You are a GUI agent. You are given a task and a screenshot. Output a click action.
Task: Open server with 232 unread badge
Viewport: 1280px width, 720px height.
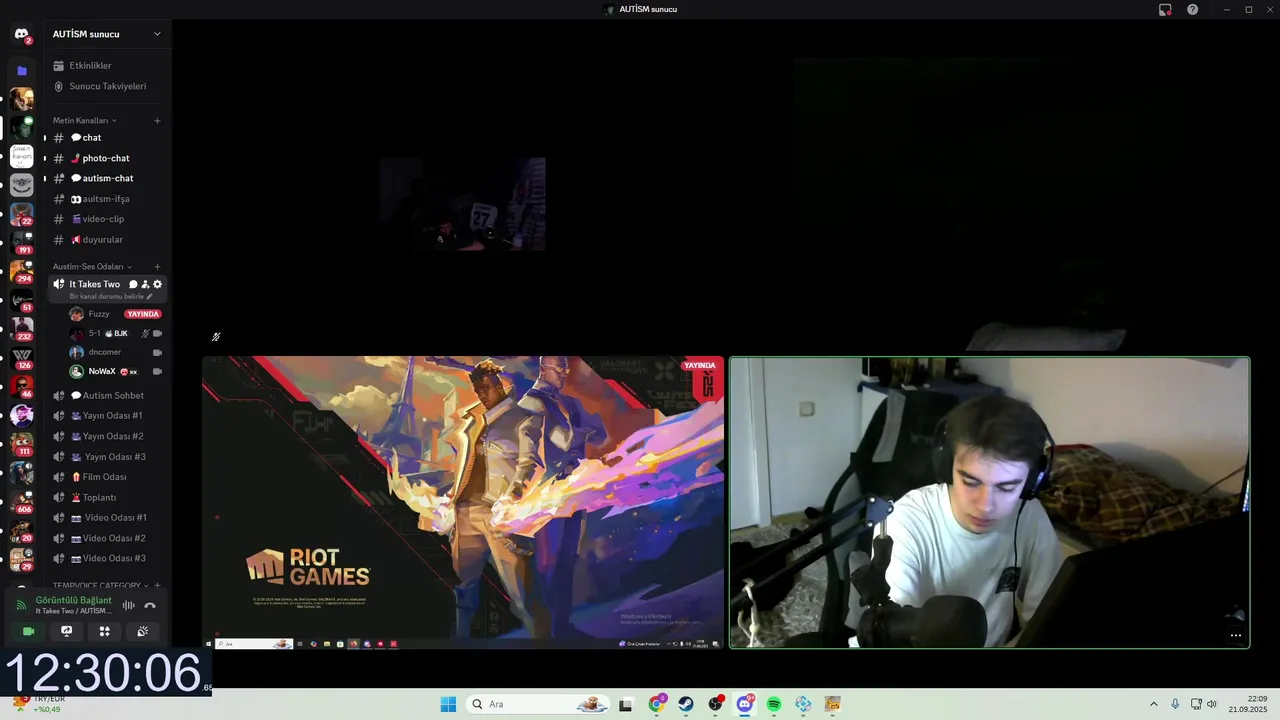[x=22, y=328]
